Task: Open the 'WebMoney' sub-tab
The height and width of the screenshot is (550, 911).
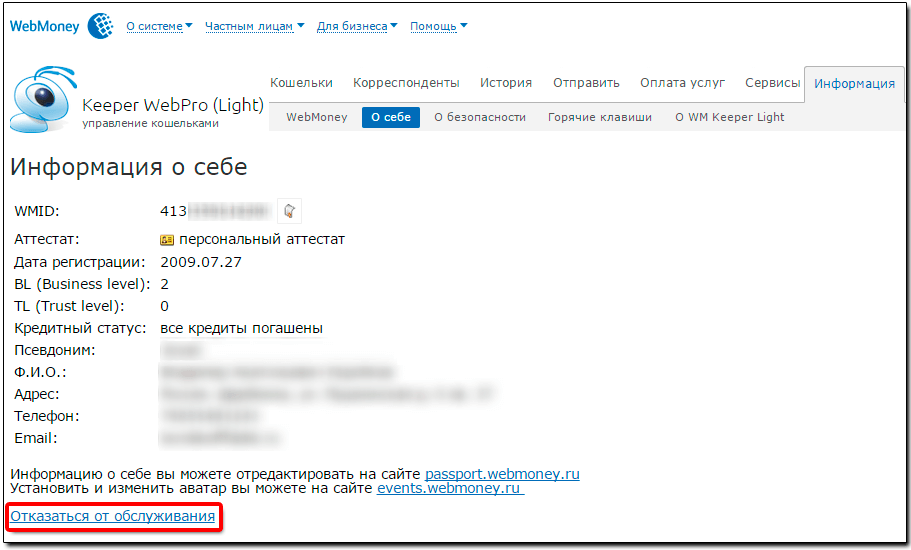Action: click(317, 117)
